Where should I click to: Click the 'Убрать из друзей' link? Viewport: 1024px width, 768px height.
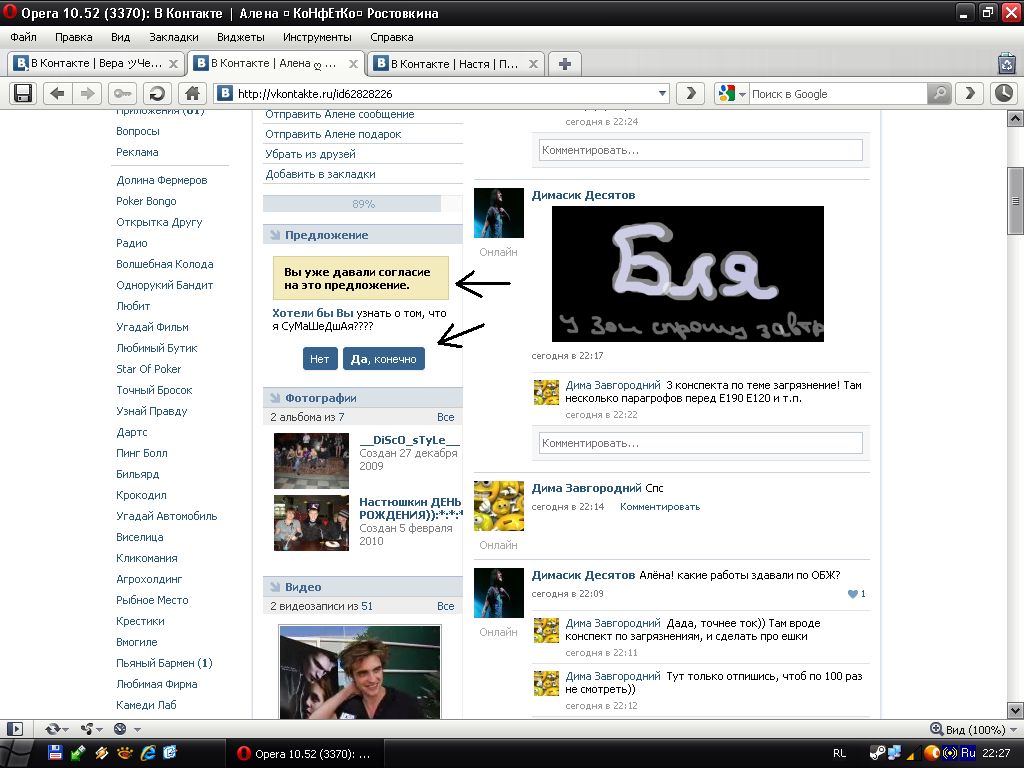coord(310,154)
